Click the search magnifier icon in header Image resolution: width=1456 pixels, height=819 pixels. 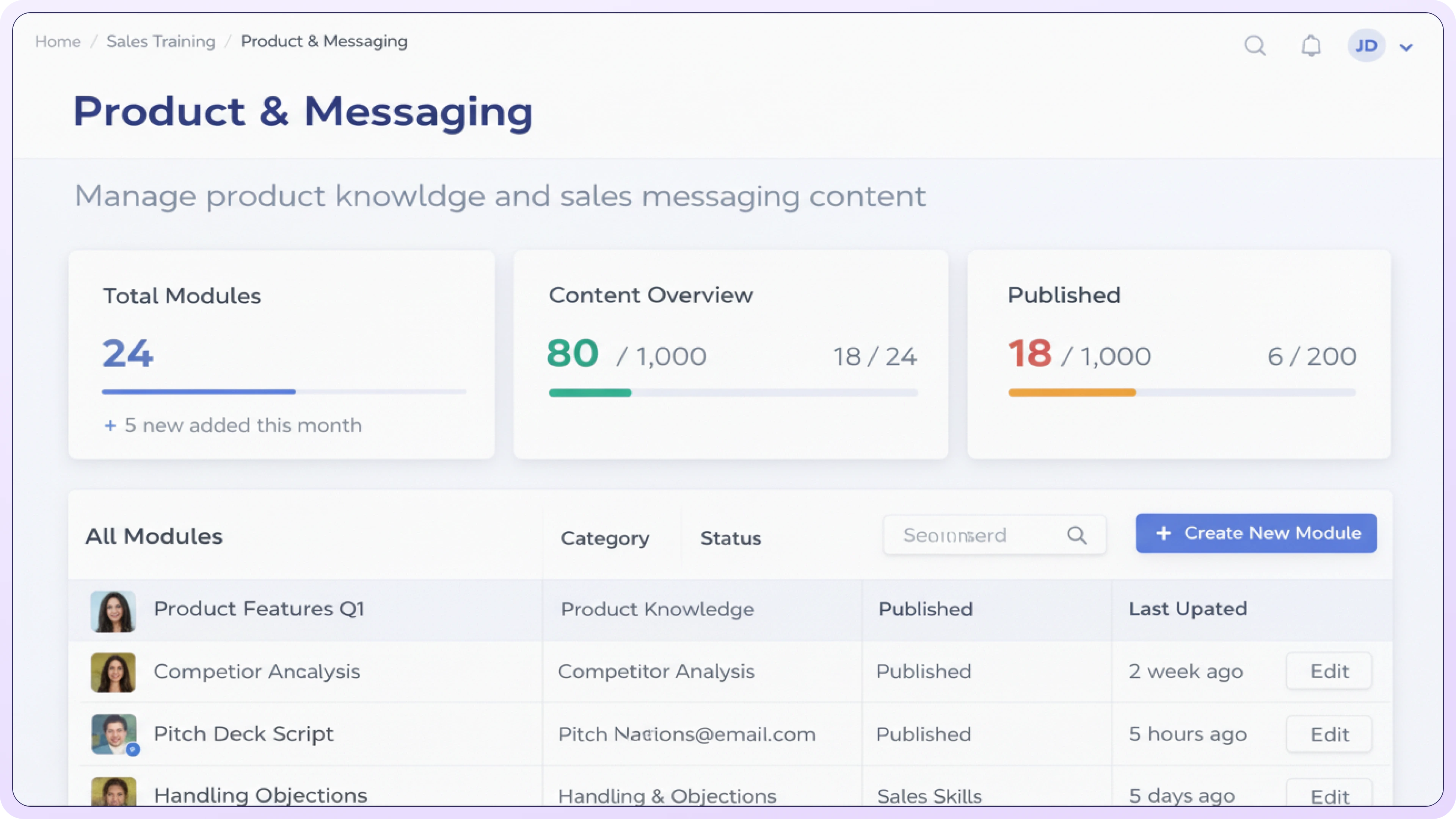click(x=1255, y=45)
